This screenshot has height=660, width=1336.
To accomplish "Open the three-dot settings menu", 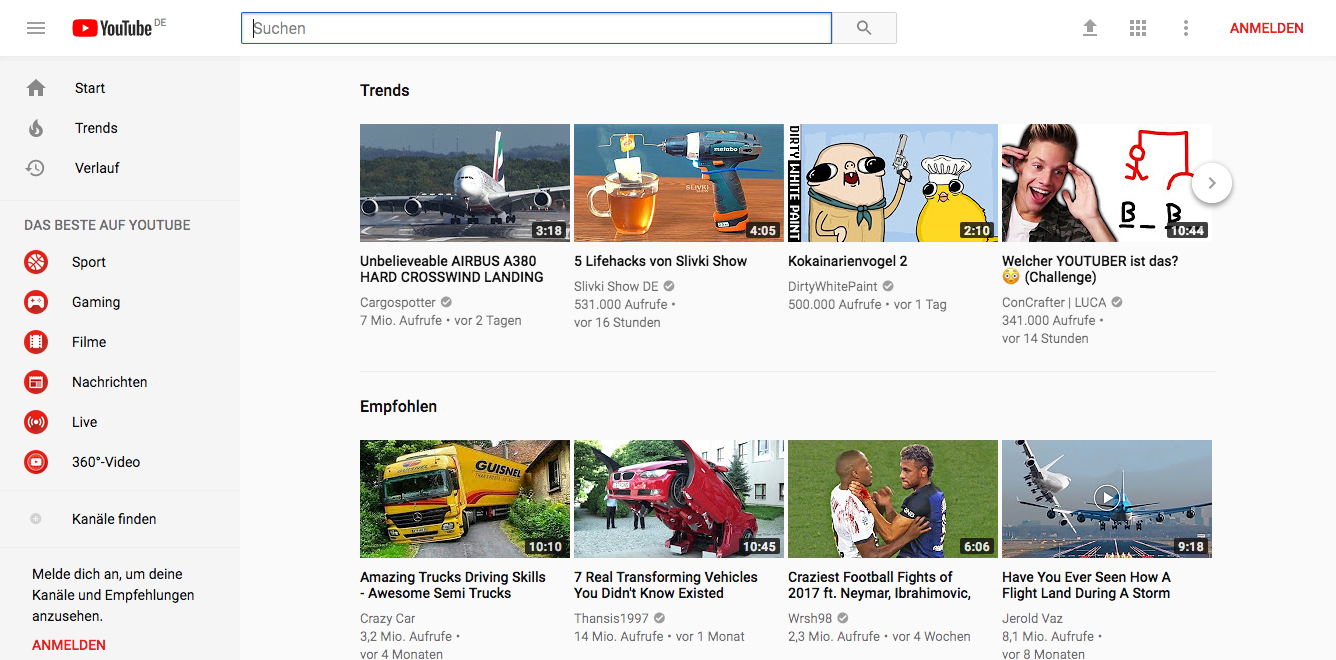I will coord(1186,28).
